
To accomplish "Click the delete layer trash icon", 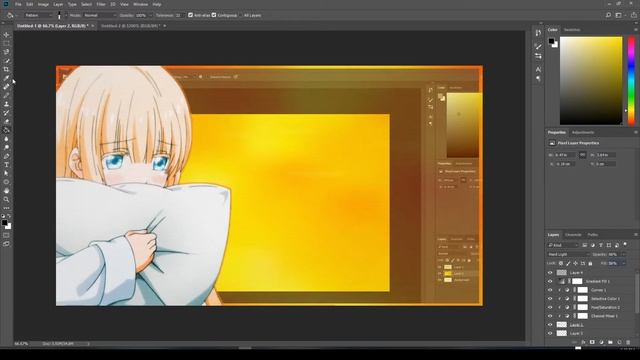I will 628,342.
